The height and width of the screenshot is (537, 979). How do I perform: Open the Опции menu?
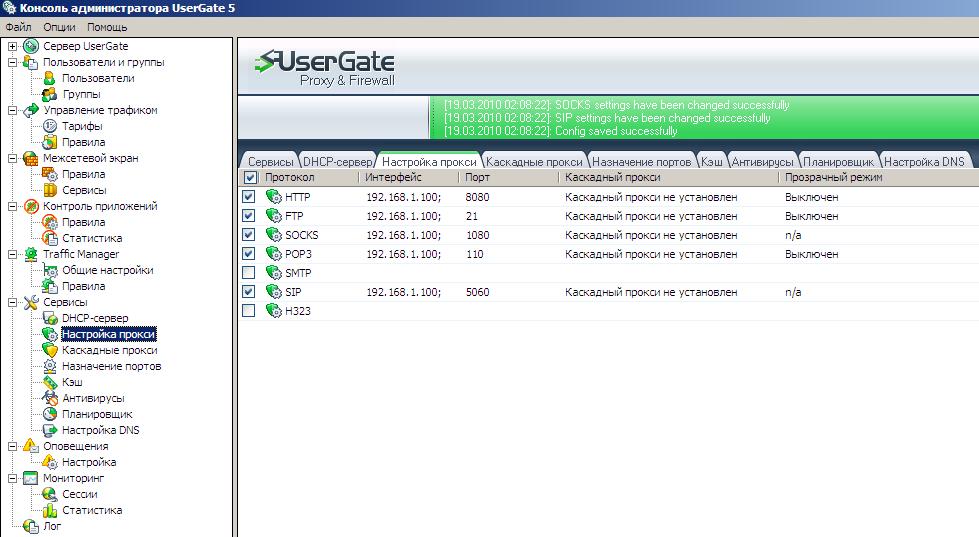[x=59, y=27]
